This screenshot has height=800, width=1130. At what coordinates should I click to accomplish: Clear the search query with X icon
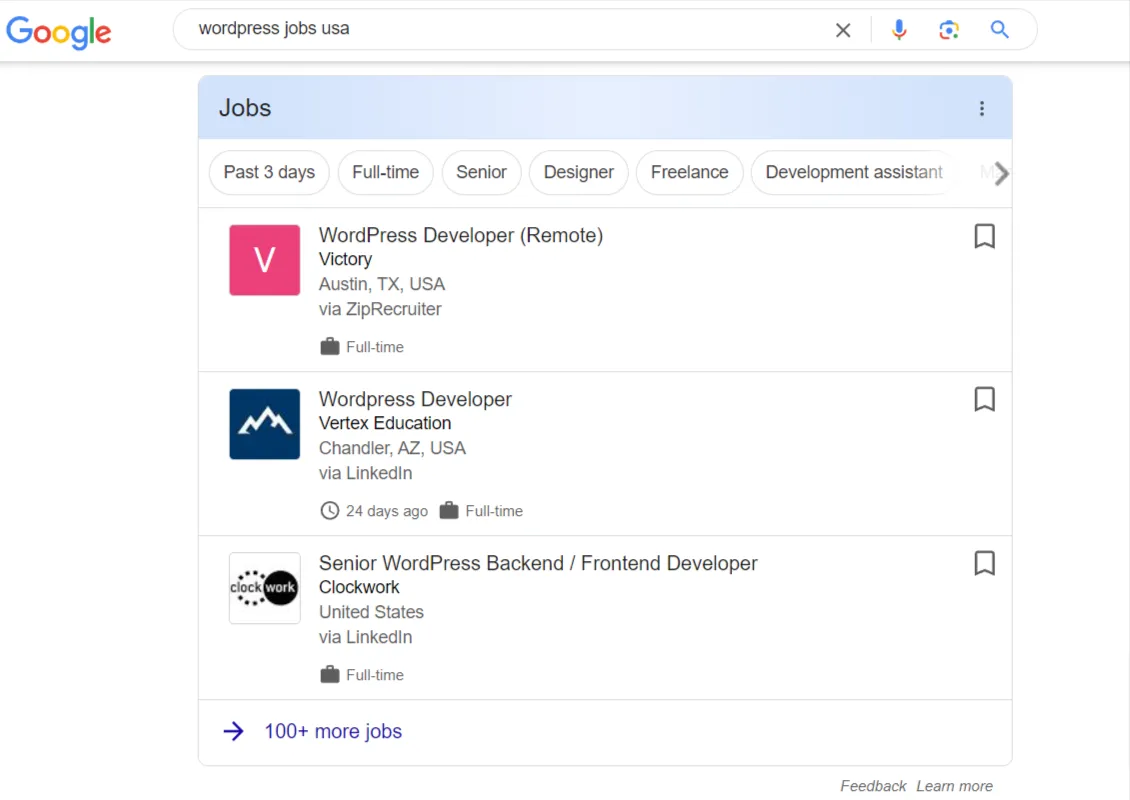tap(842, 30)
